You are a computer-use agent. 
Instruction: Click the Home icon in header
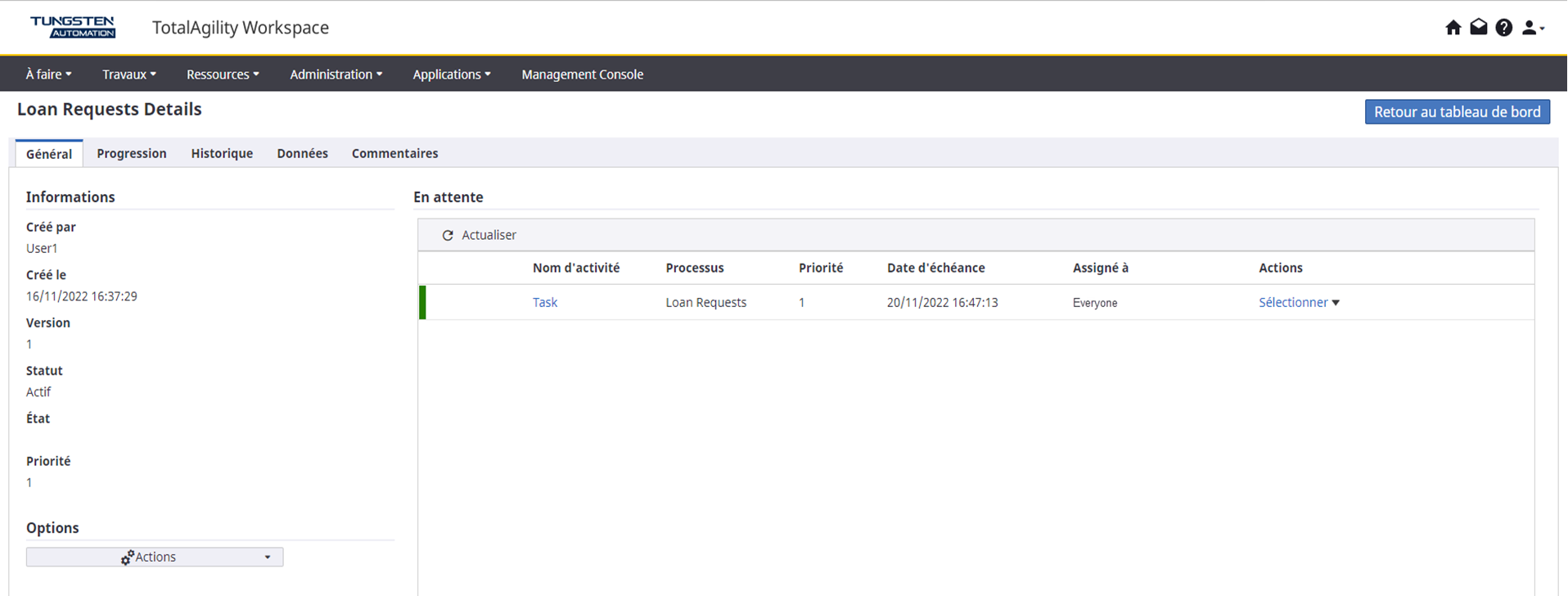coord(1453,28)
